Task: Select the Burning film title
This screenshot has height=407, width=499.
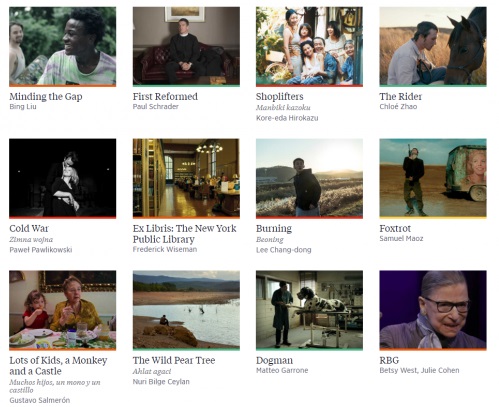Action: tap(274, 229)
